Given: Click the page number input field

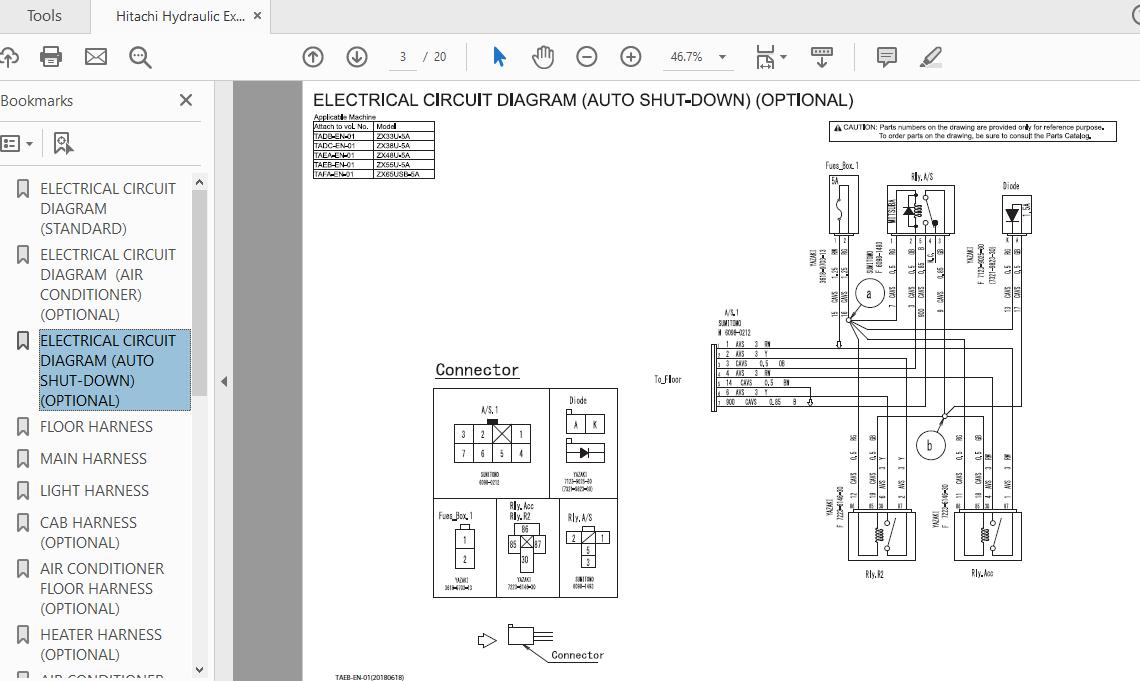Looking at the screenshot, I should coord(403,57).
